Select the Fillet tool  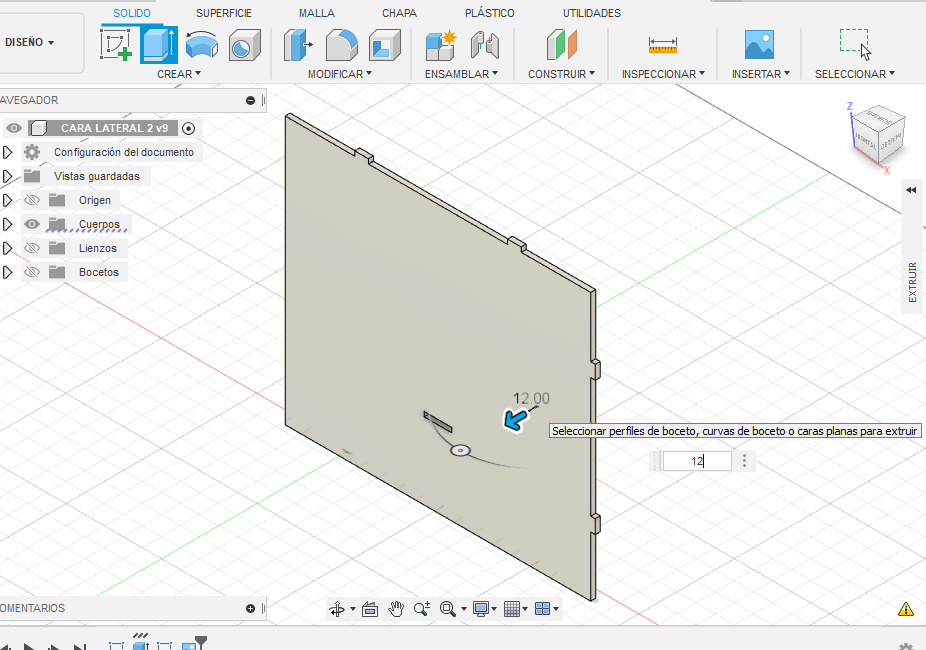[x=341, y=45]
